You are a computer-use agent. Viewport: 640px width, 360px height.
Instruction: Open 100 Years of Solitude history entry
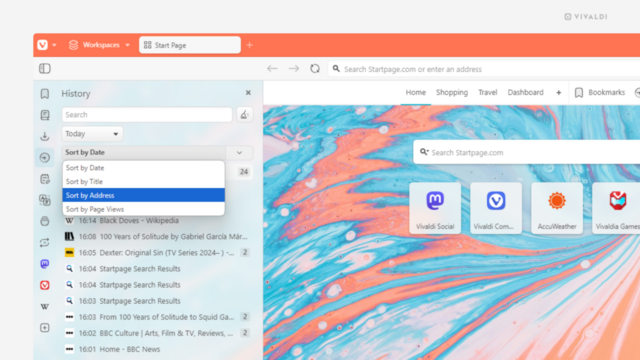157,236
